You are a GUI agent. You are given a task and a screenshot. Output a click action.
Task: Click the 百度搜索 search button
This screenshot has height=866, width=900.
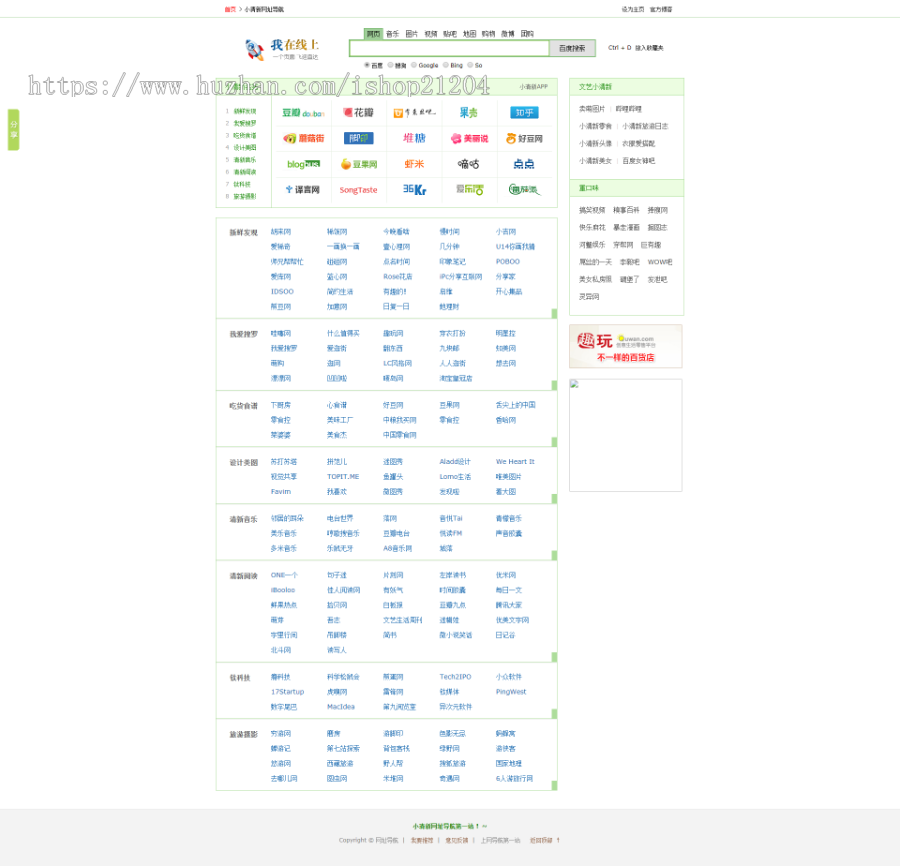point(572,48)
